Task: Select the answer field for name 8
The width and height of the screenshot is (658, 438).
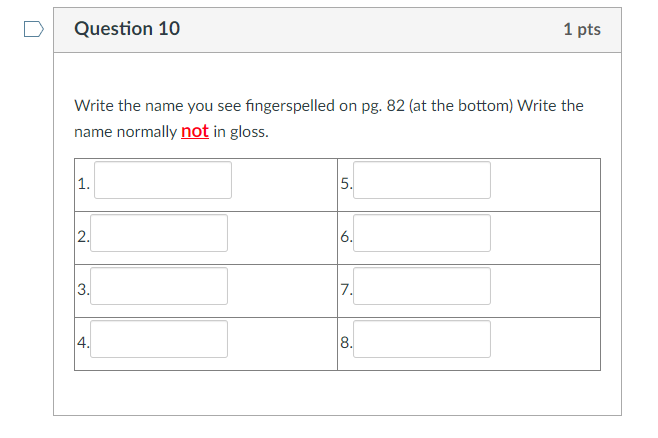Action: [x=422, y=340]
